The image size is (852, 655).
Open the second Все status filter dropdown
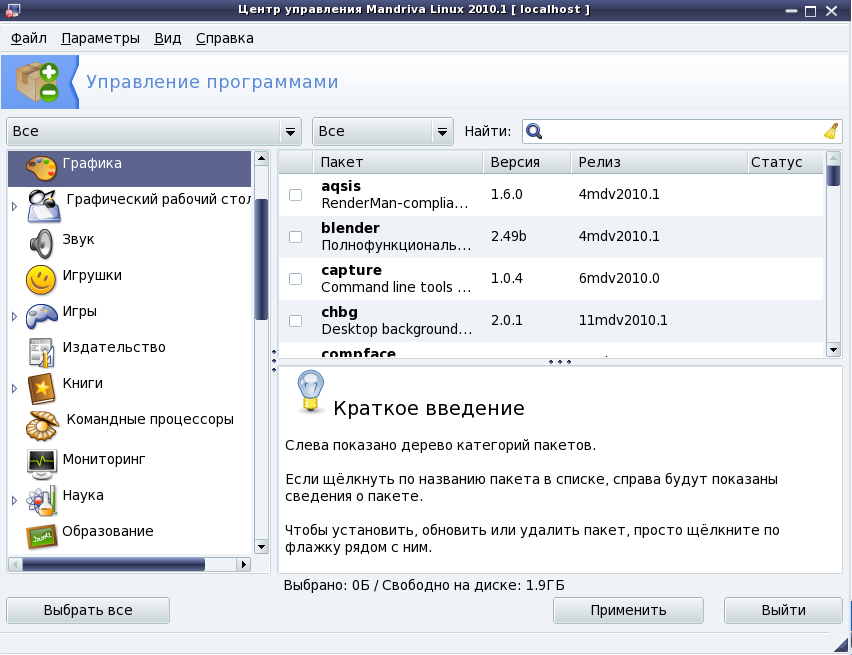coord(383,132)
